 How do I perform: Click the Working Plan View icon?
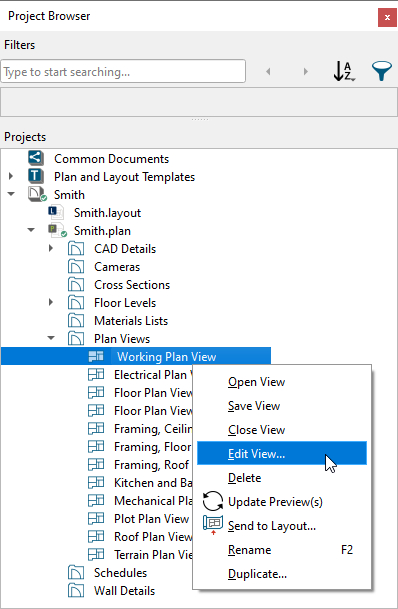pos(96,357)
